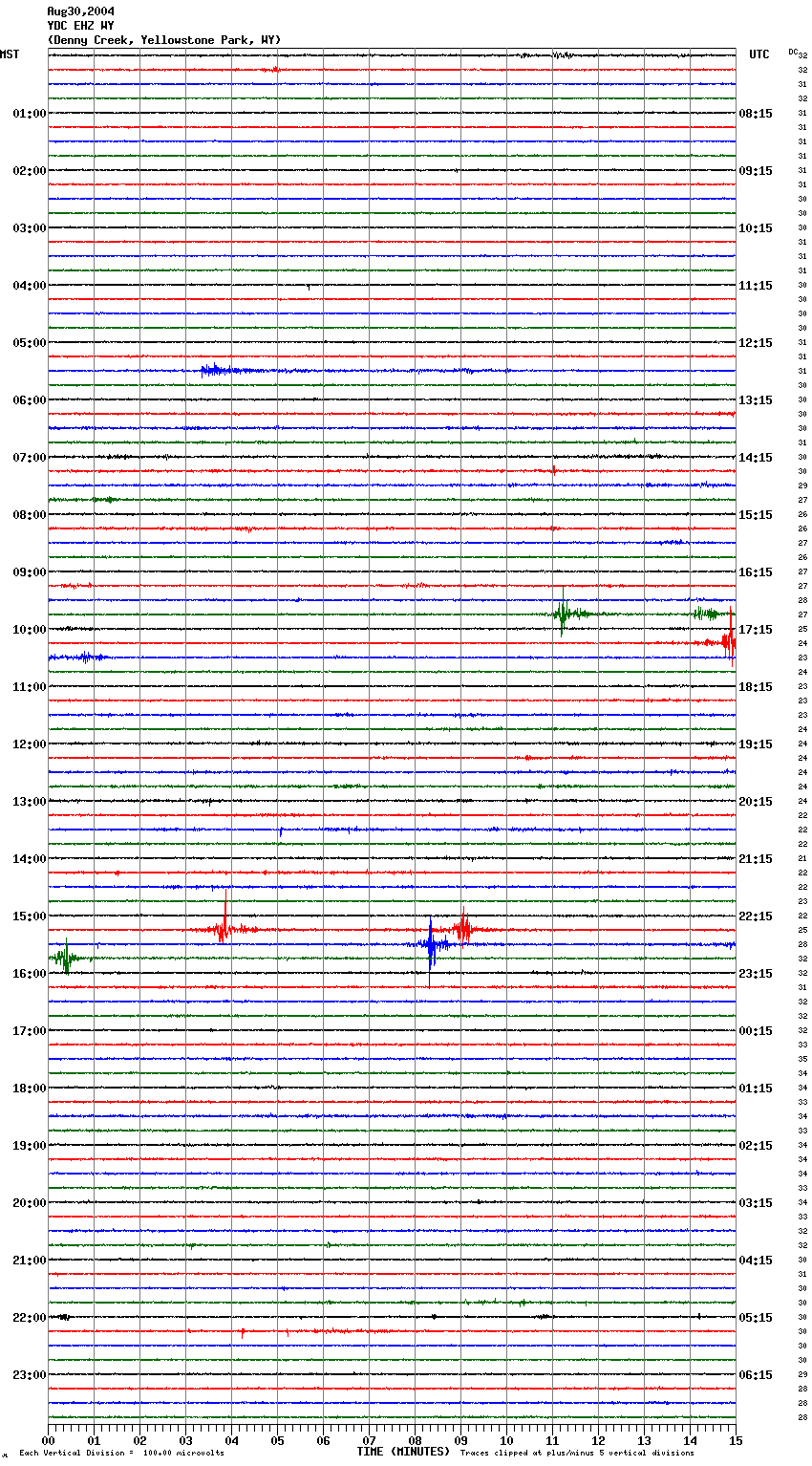The height and width of the screenshot is (1466, 812).
Task: Select the 07:00 MST row label
Action: (29, 458)
